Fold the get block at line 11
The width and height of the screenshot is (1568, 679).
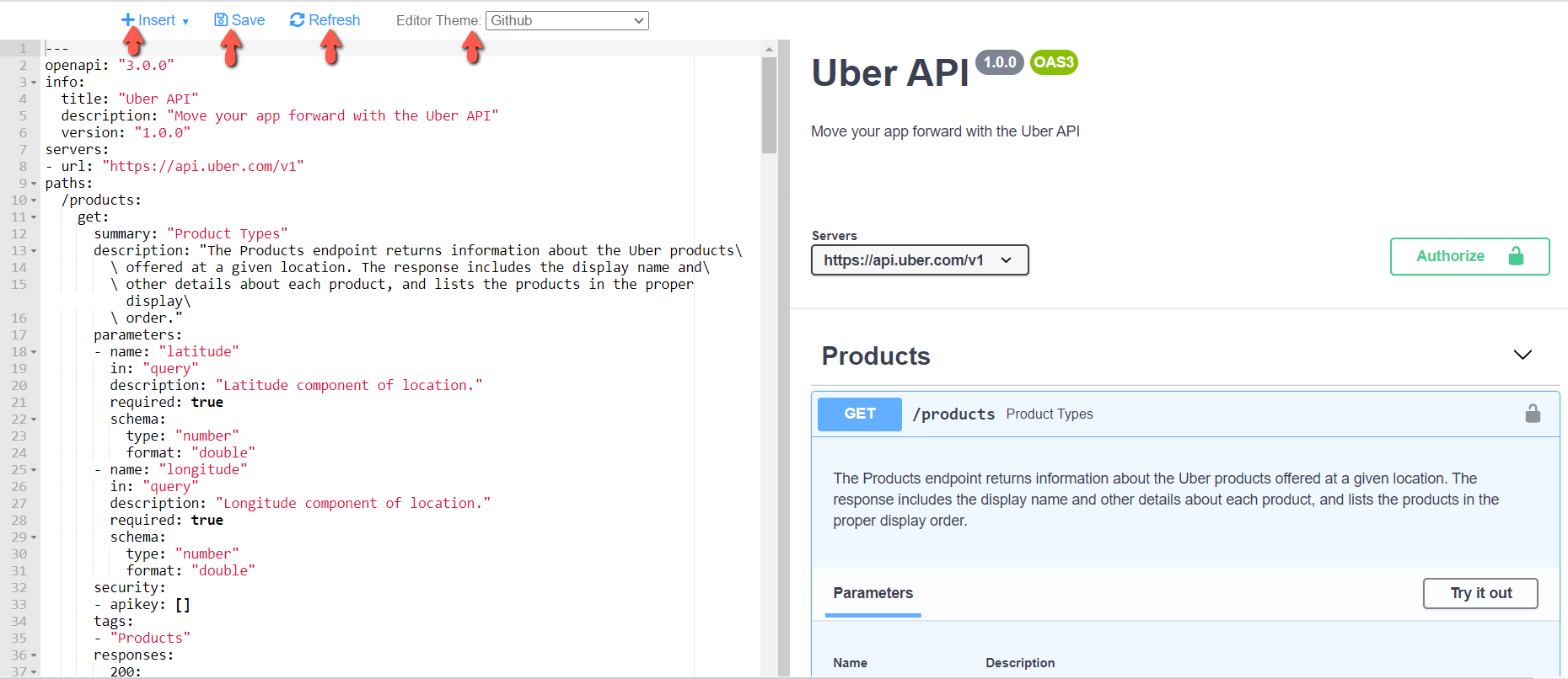[x=34, y=217]
